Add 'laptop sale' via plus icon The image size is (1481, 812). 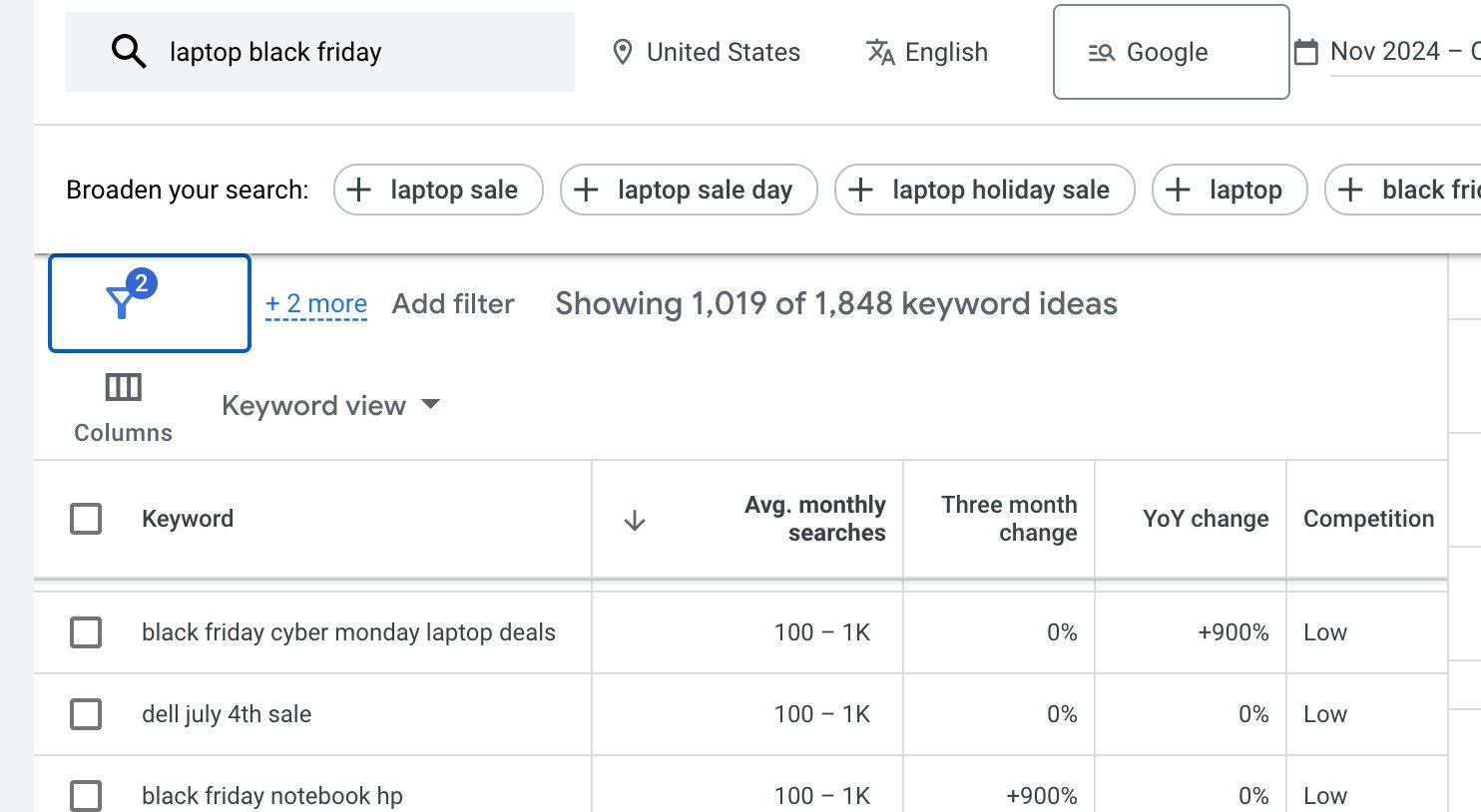(358, 190)
